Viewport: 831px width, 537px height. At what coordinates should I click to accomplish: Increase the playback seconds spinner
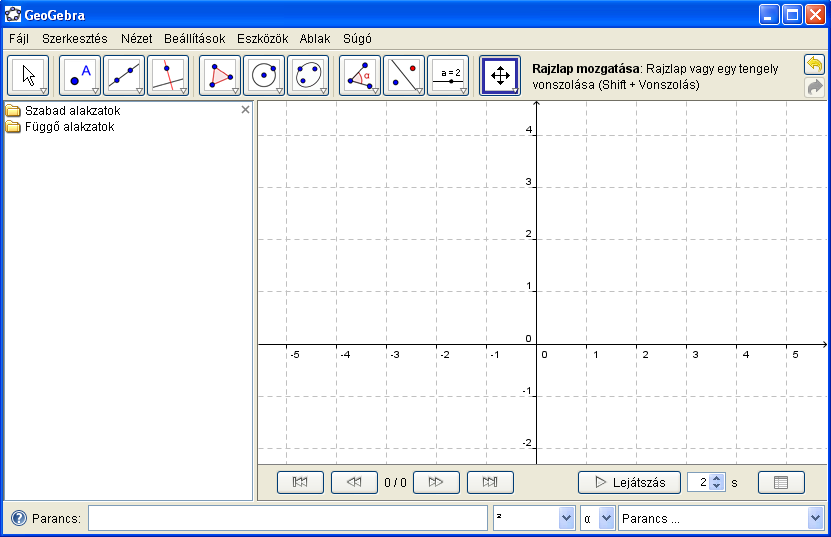coord(717,478)
